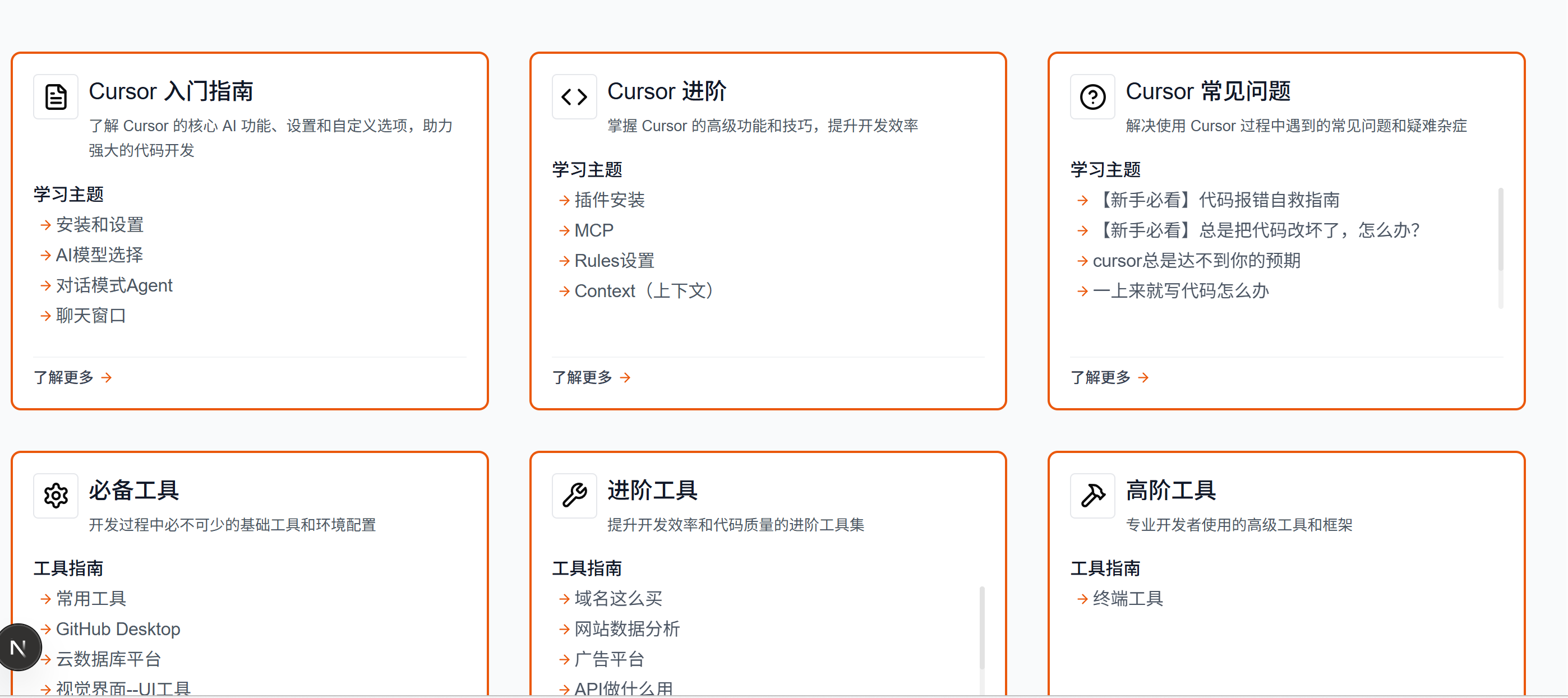Open the Cursor 入门指南 card title
This screenshot has height=698, width=1568.
point(171,91)
